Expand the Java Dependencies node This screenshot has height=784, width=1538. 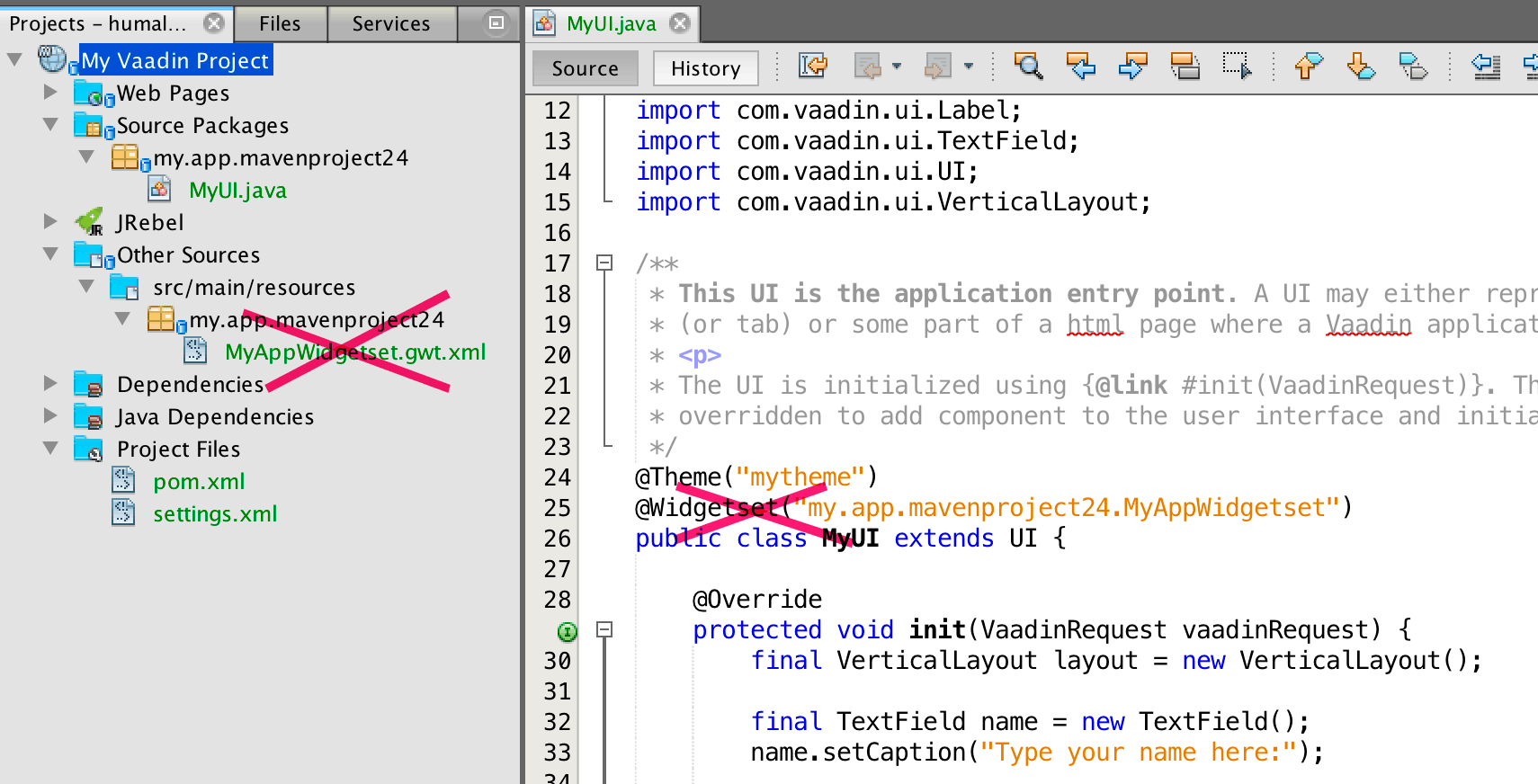50,415
